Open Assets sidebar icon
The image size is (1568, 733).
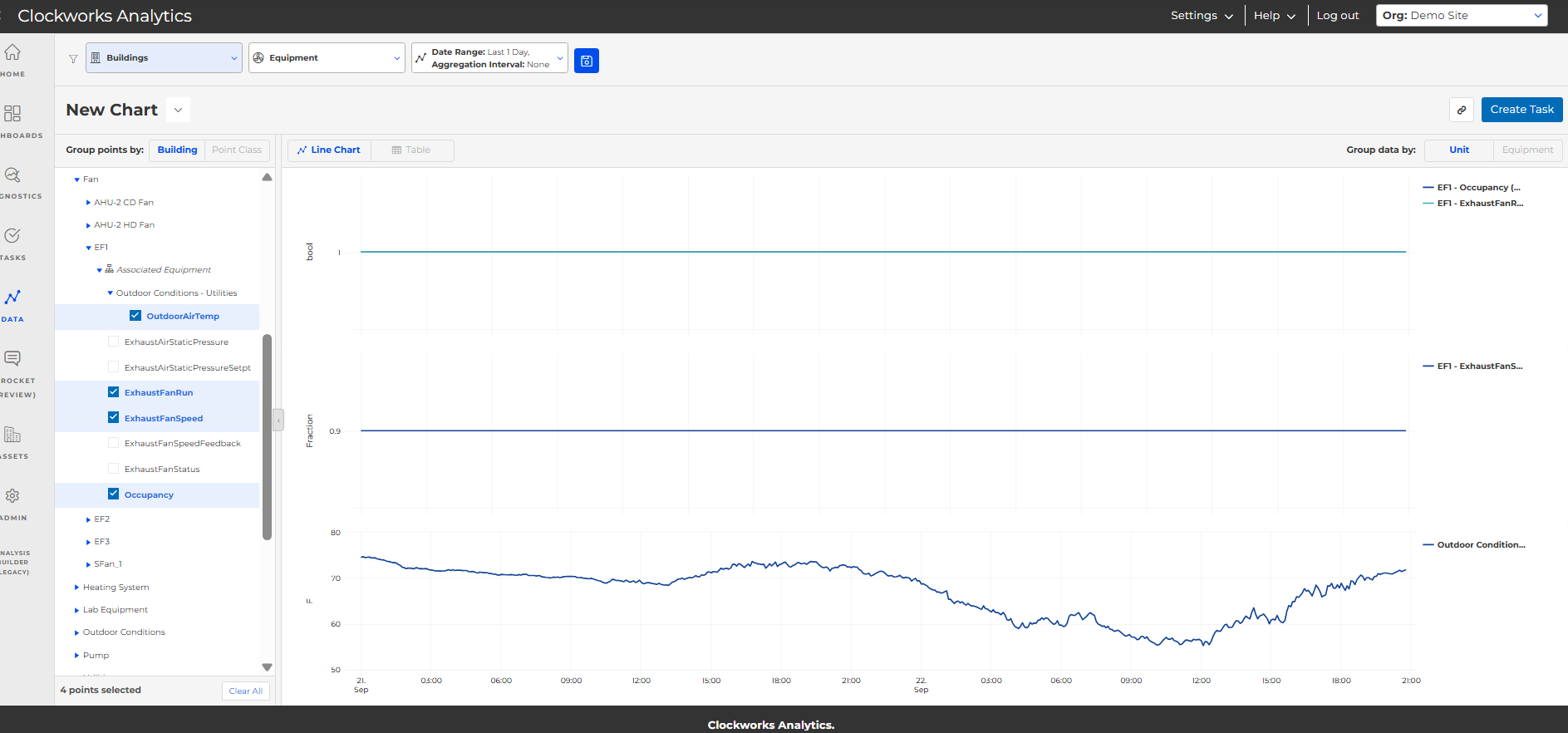click(12, 434)
